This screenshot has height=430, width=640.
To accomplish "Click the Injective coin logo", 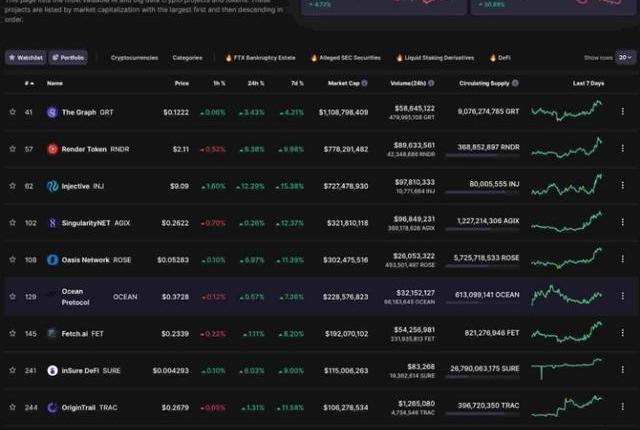I will click(53, 186).
